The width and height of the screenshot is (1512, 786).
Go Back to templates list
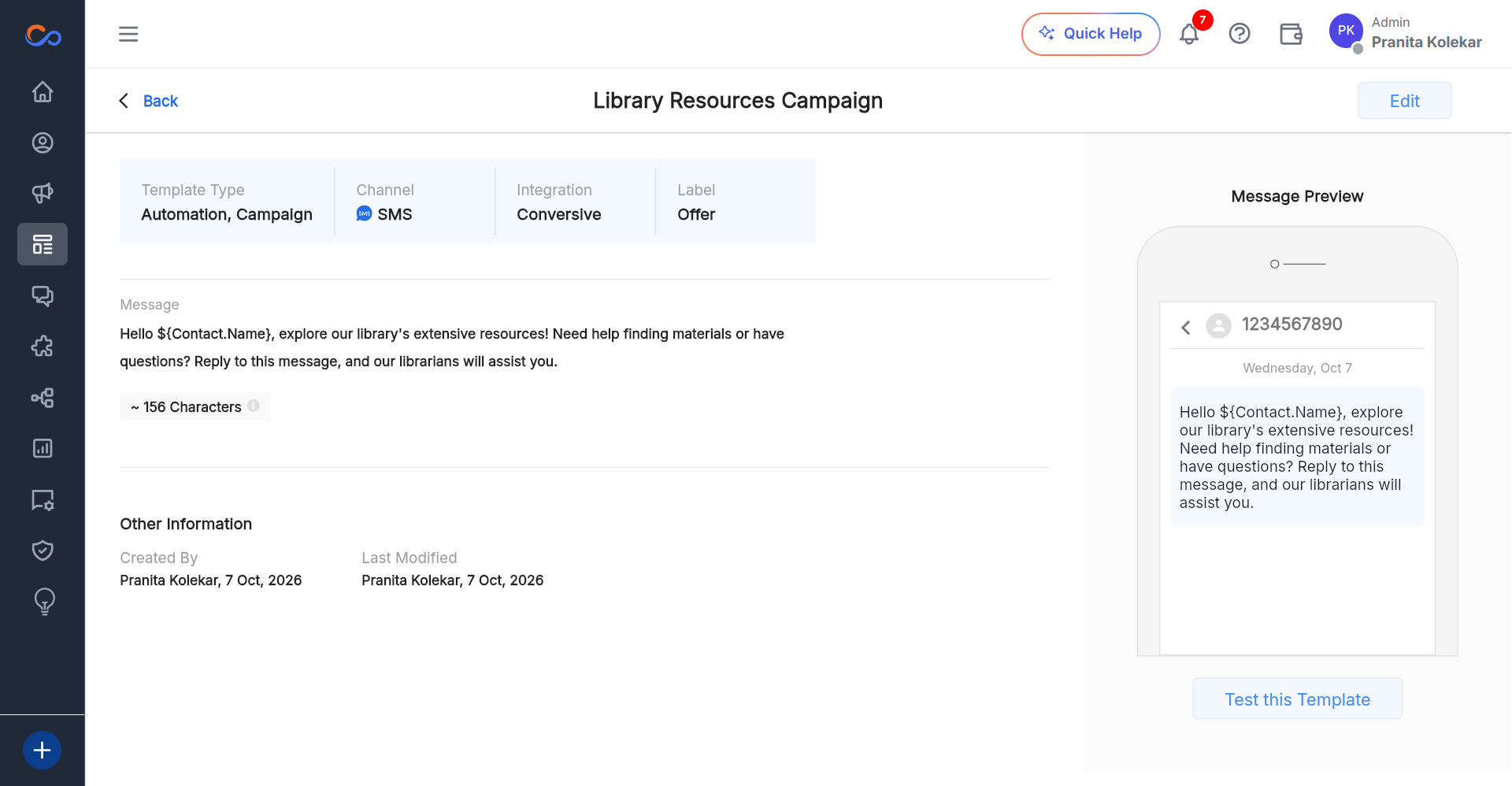pos(149,101)
